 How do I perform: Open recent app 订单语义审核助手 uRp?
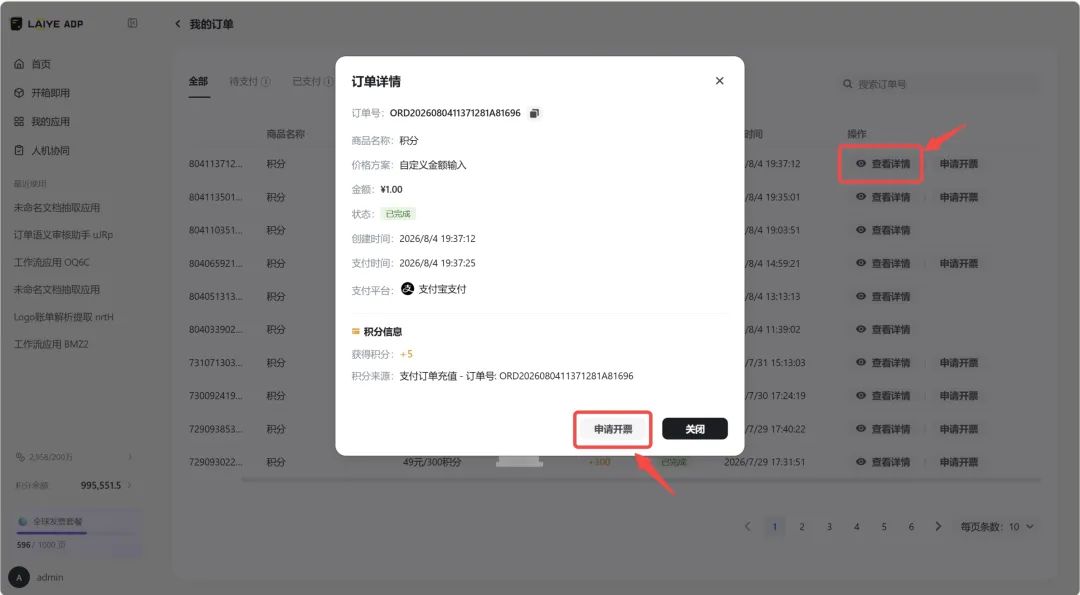[x=63, y=235]
